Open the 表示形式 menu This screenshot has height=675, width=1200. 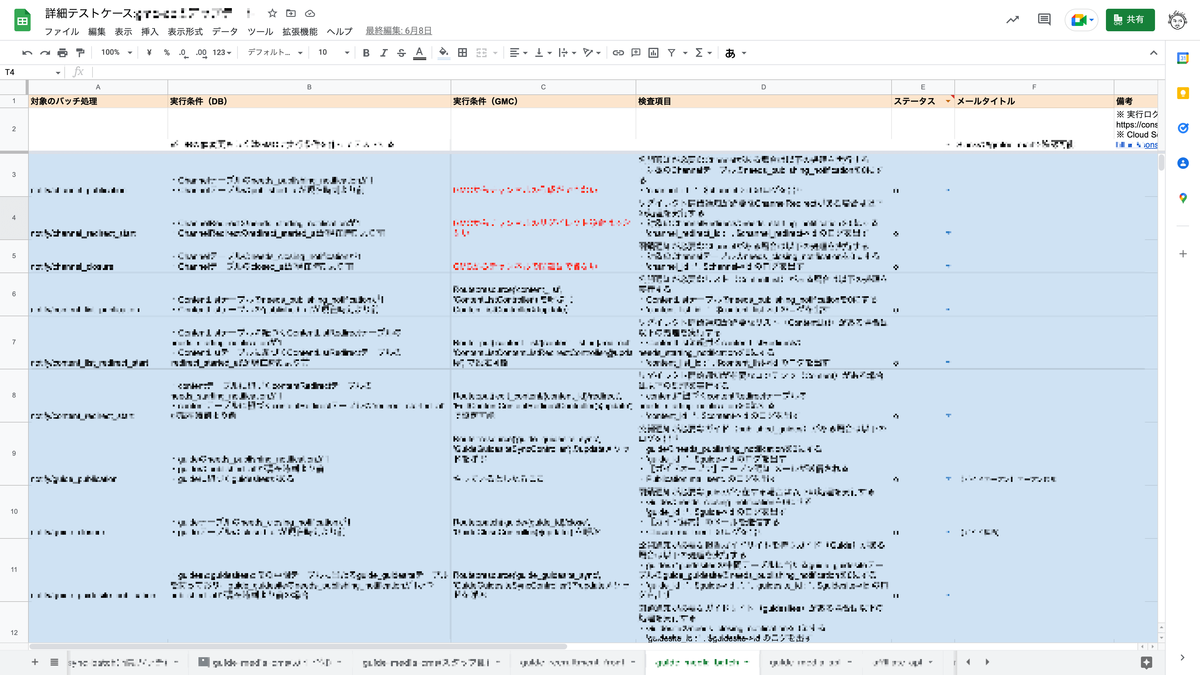point(186,32)
